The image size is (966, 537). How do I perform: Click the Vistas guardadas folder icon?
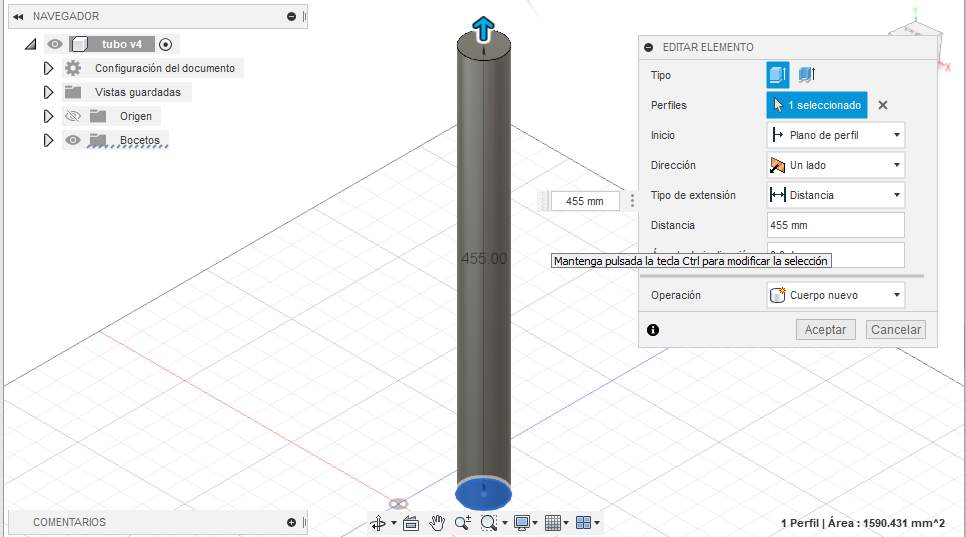click(73, 92)
